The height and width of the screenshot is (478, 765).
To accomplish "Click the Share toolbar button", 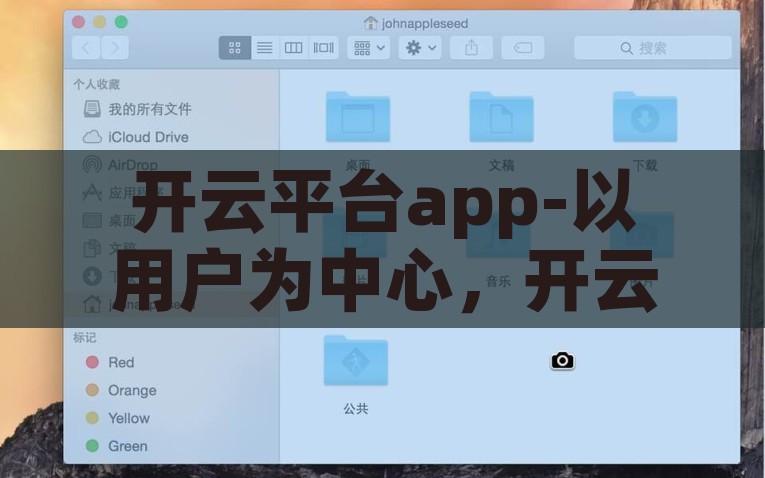I will click(x=471, y=48).
